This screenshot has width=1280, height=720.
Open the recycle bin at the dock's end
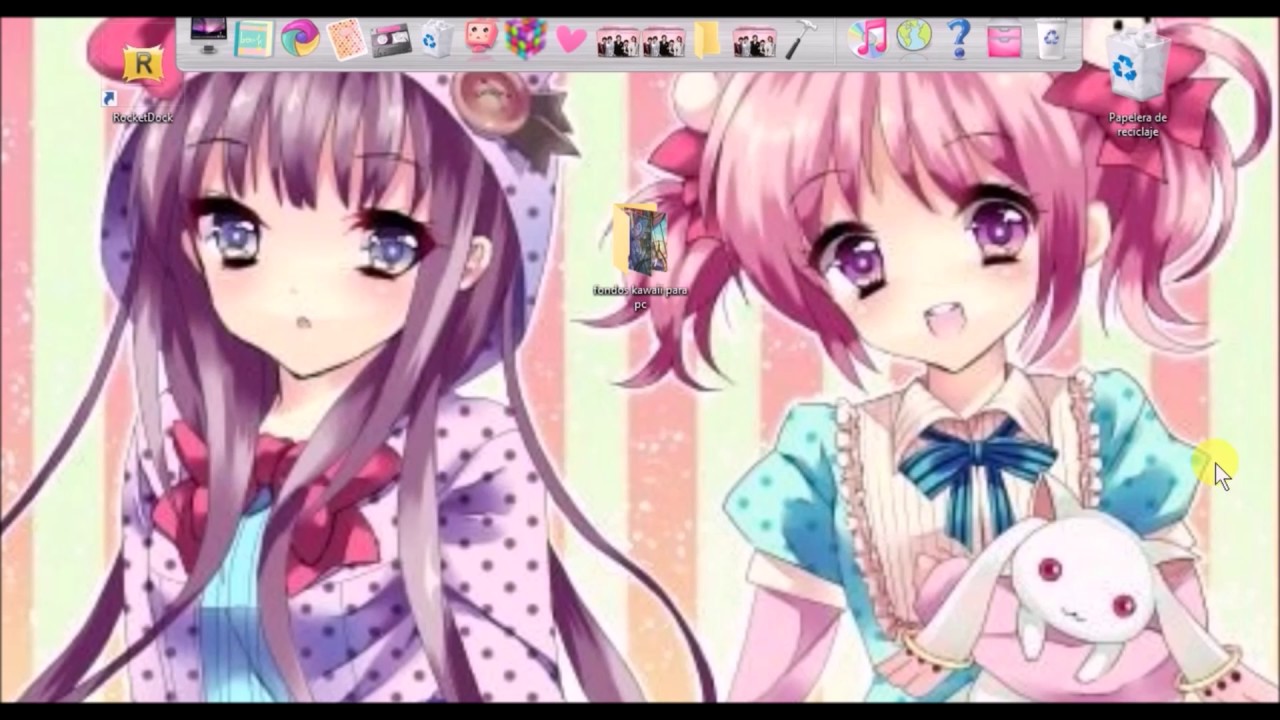coord(1051,40)
